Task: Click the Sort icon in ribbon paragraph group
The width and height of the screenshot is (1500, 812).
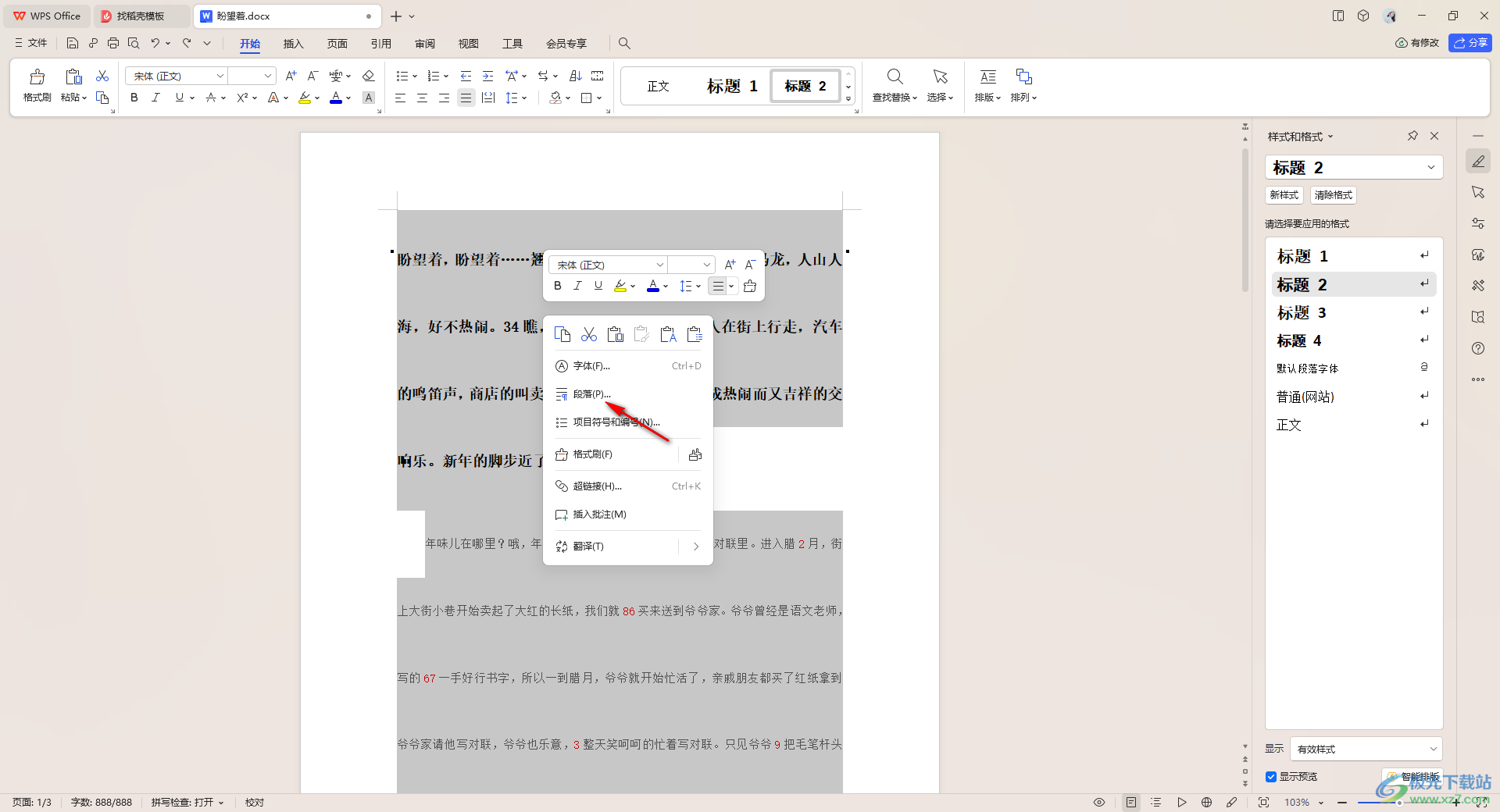Action: pyautogui.click(x=576, y=76)
